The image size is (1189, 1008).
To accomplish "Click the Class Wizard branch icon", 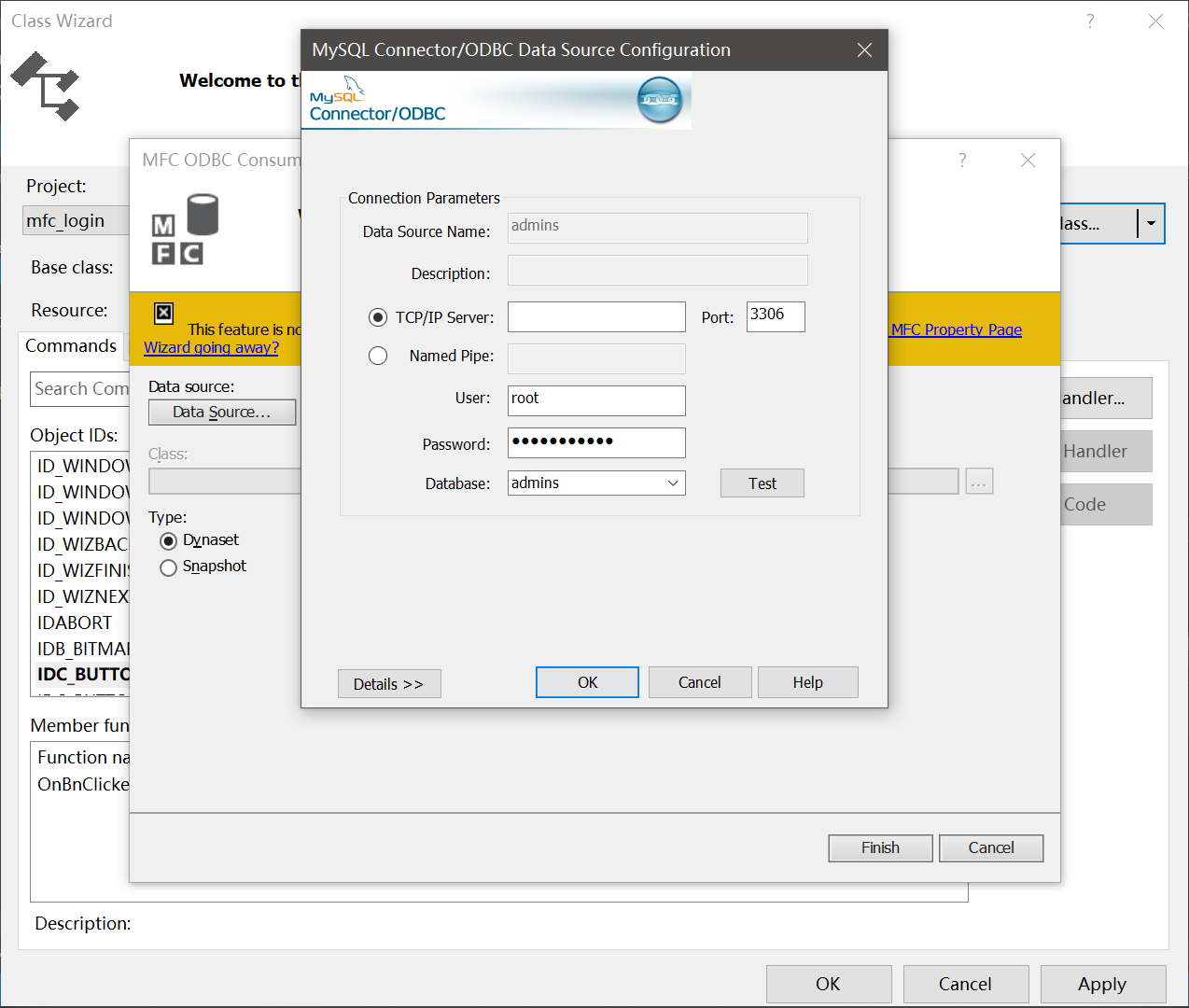I will (x=45, y=86).
